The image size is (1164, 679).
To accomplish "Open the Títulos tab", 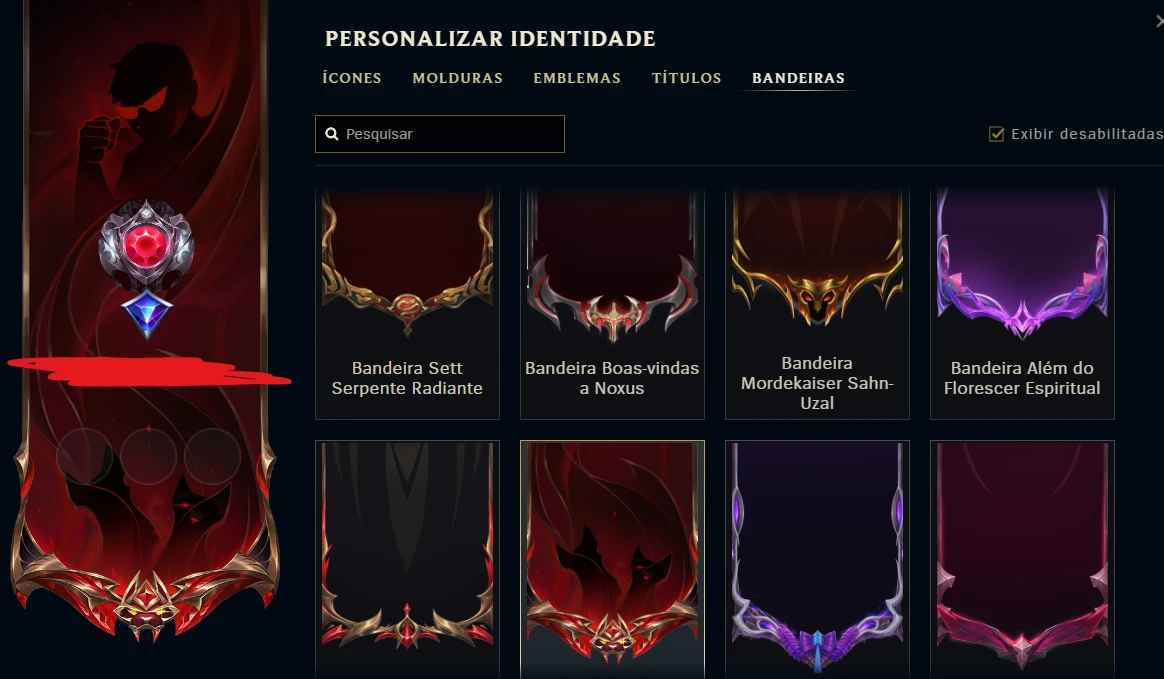I will click(x=687, y=78).
